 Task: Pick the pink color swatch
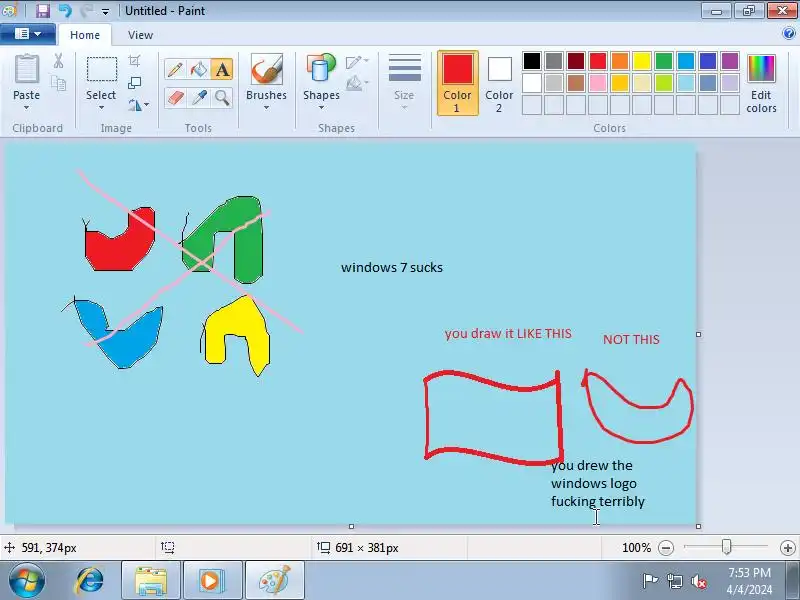click(x=598, y=83)
